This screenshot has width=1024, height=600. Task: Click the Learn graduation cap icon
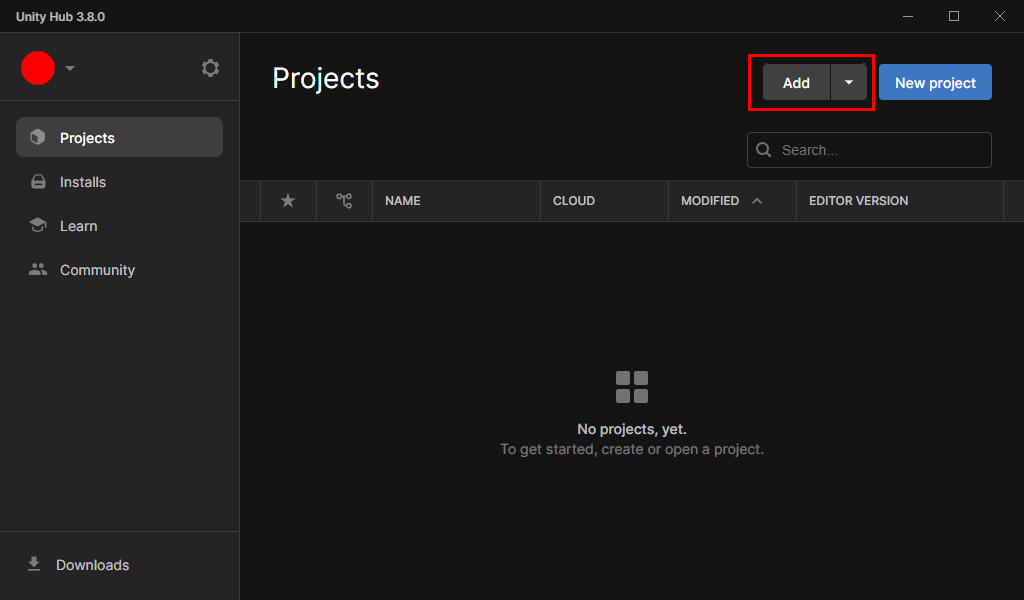(x=38, y=225)
